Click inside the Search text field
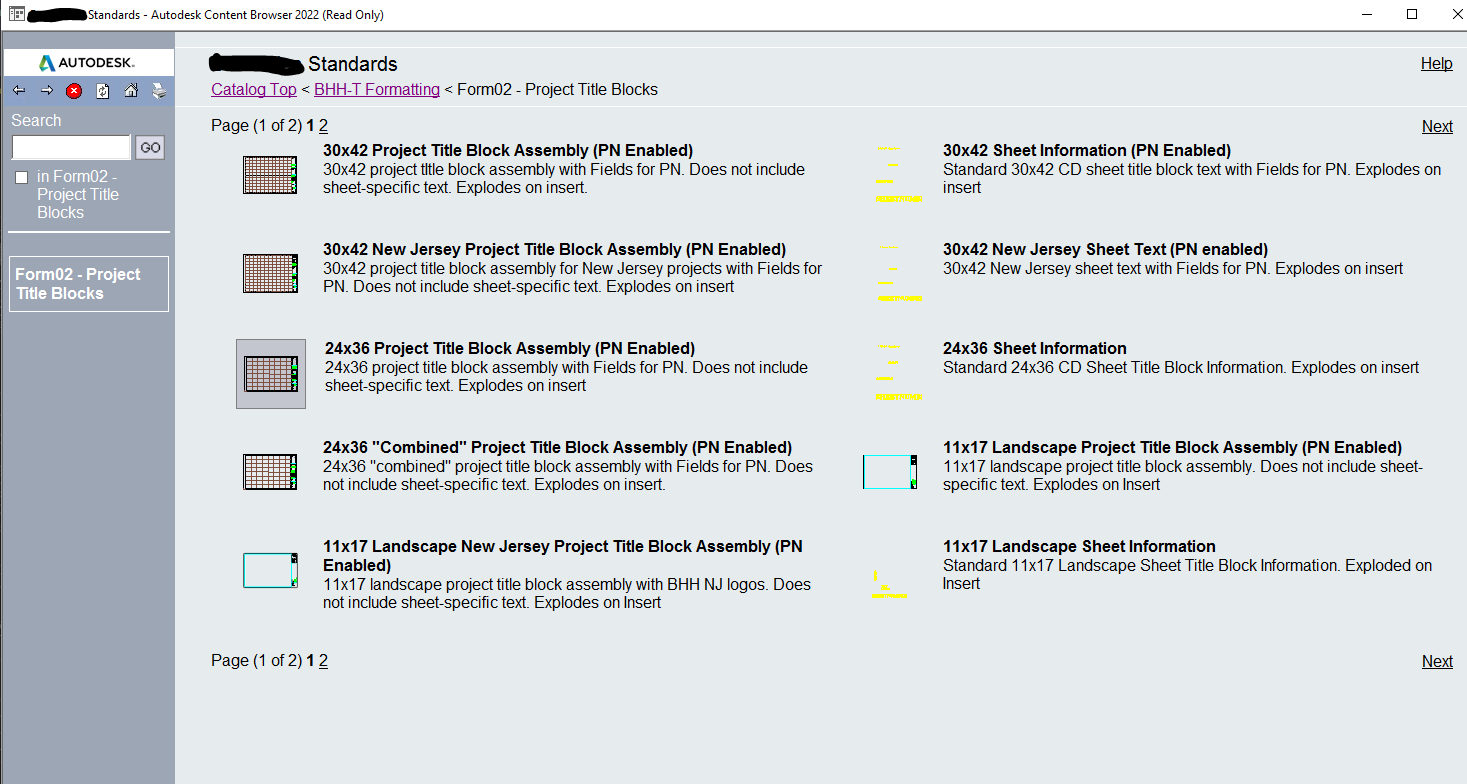1467x784 pixels. [70, 146]
